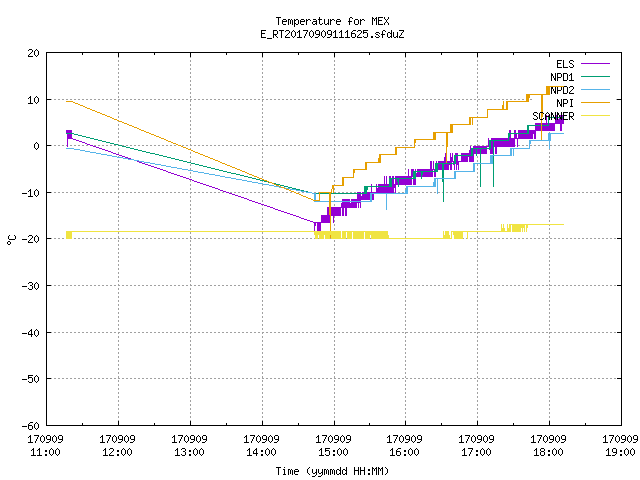Viewport: 640px width, 480px height.
Task: Click the blue NPD2 legend line sample
Action: [595, 90]
